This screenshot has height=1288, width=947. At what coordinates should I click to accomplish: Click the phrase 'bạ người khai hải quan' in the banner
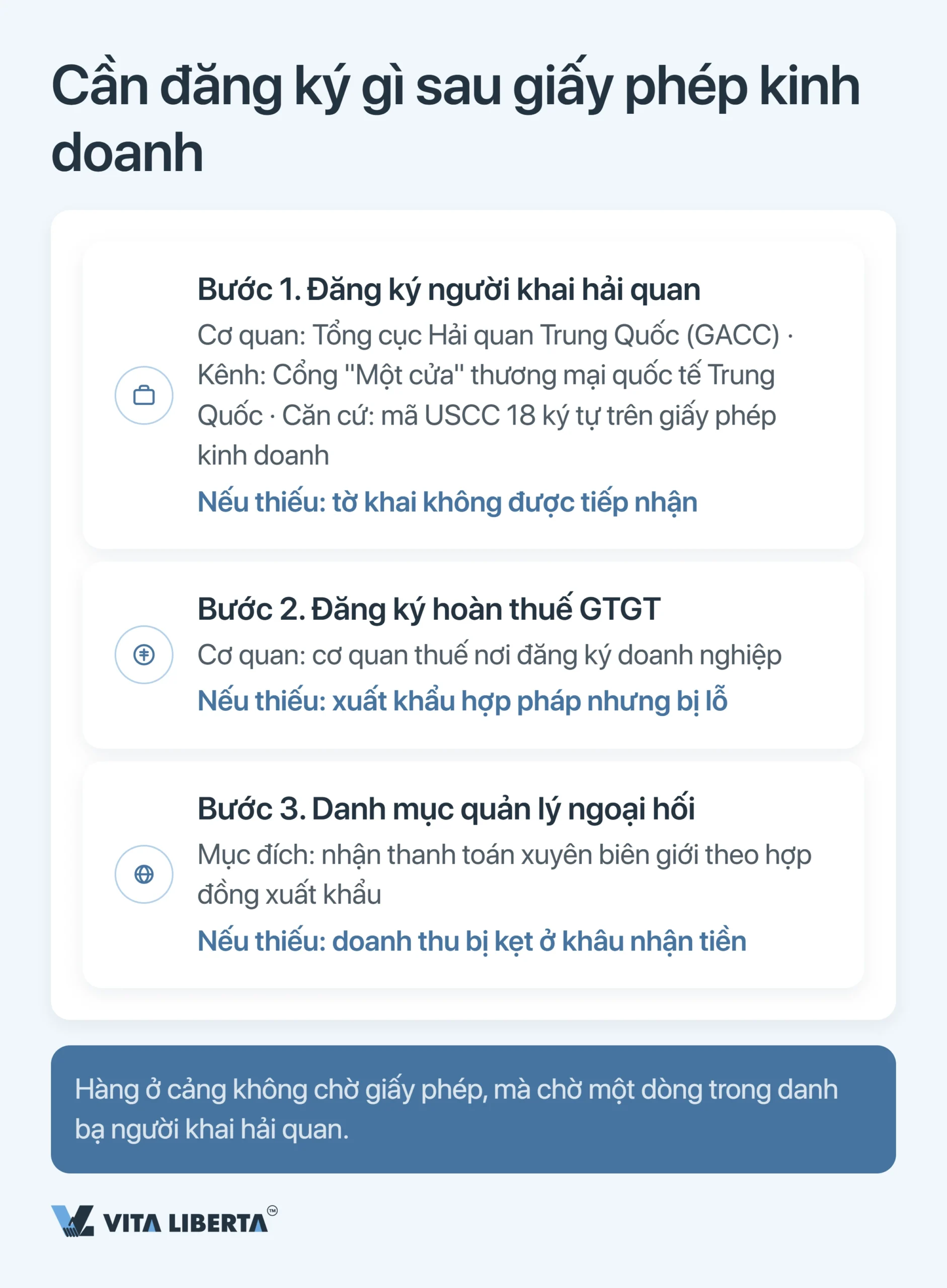point(211,1129)
